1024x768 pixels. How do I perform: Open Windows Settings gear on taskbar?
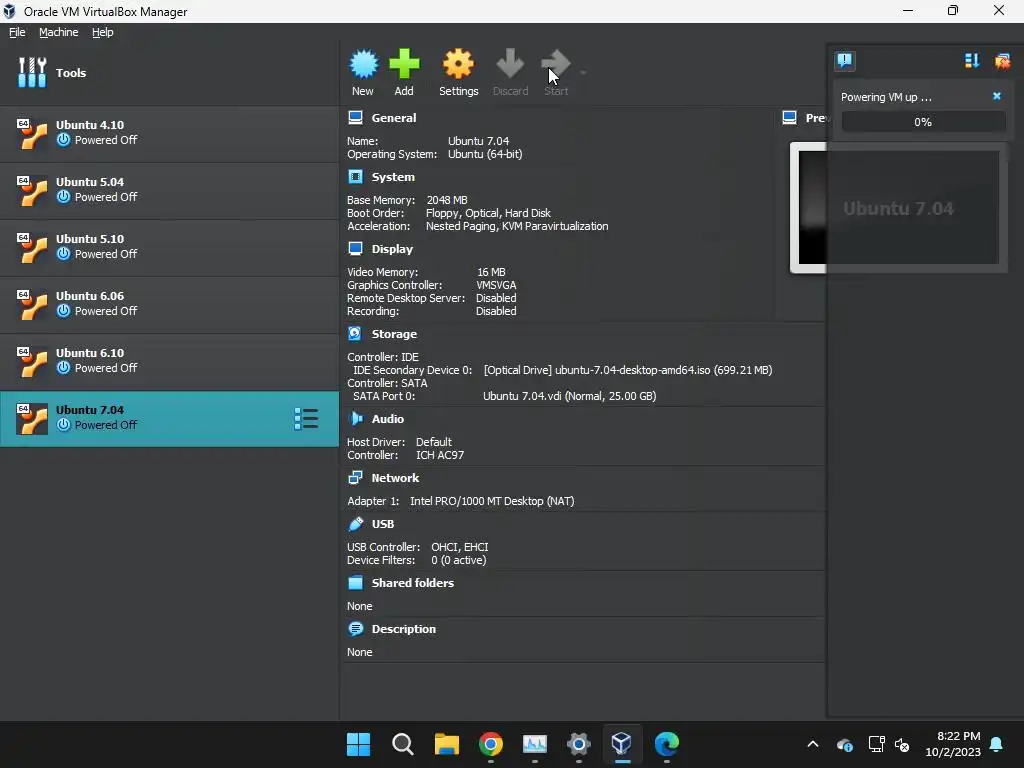coord(579,744)
